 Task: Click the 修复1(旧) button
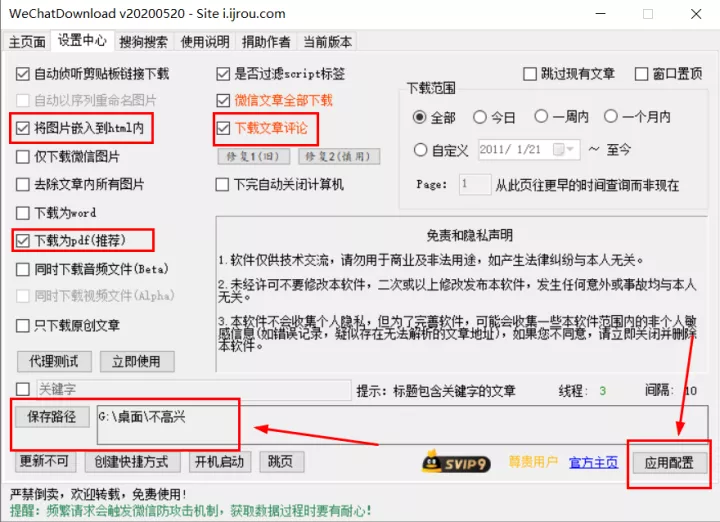point(254,157)
